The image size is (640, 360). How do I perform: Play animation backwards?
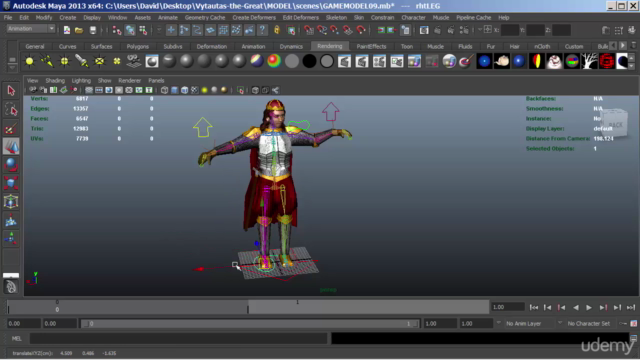click(576, 307)
